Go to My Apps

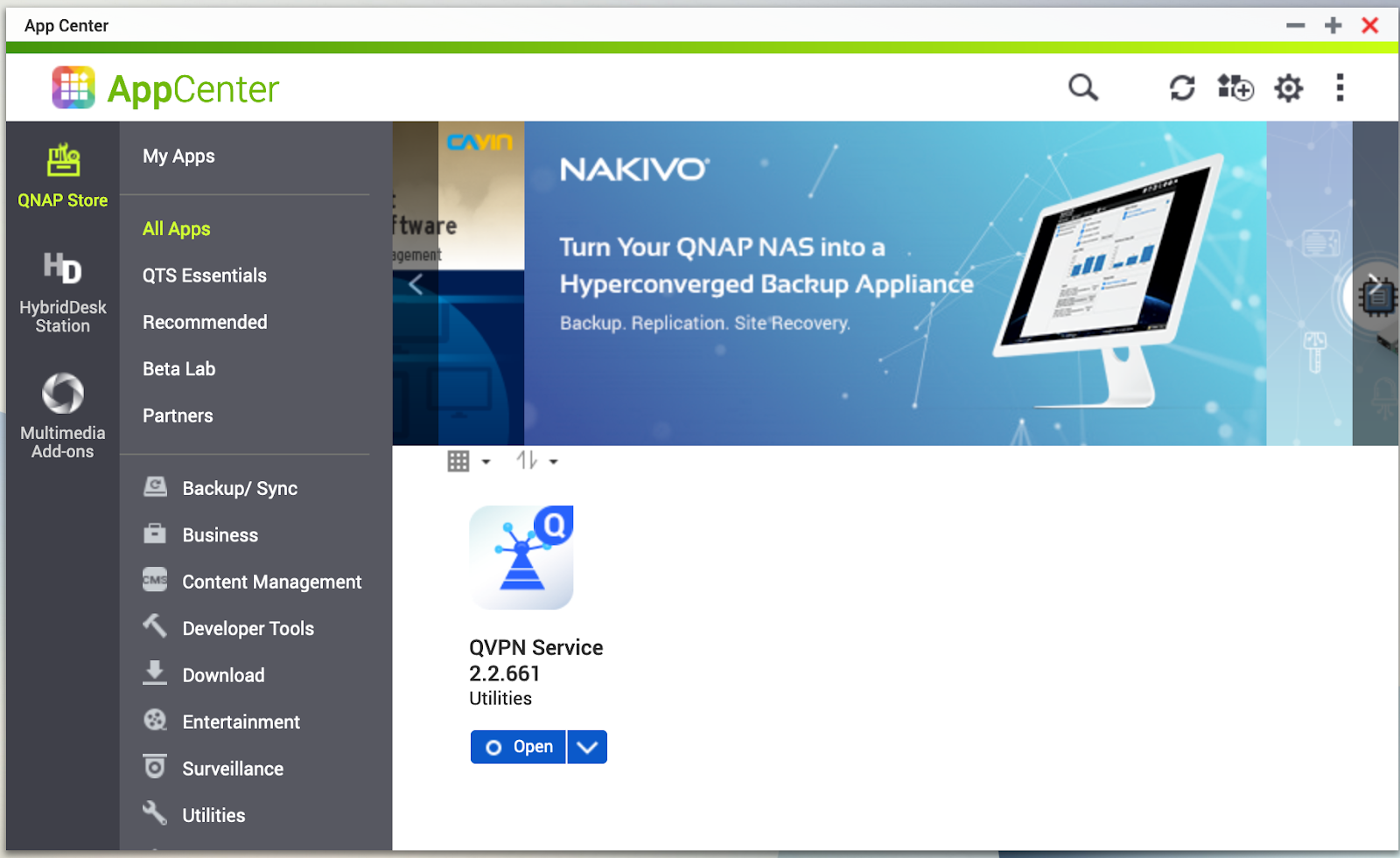coord(178,157)
